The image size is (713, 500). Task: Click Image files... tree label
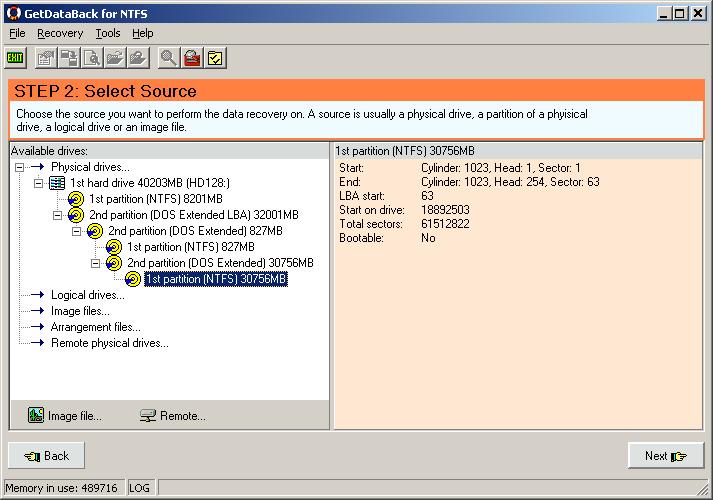[80, 310]
